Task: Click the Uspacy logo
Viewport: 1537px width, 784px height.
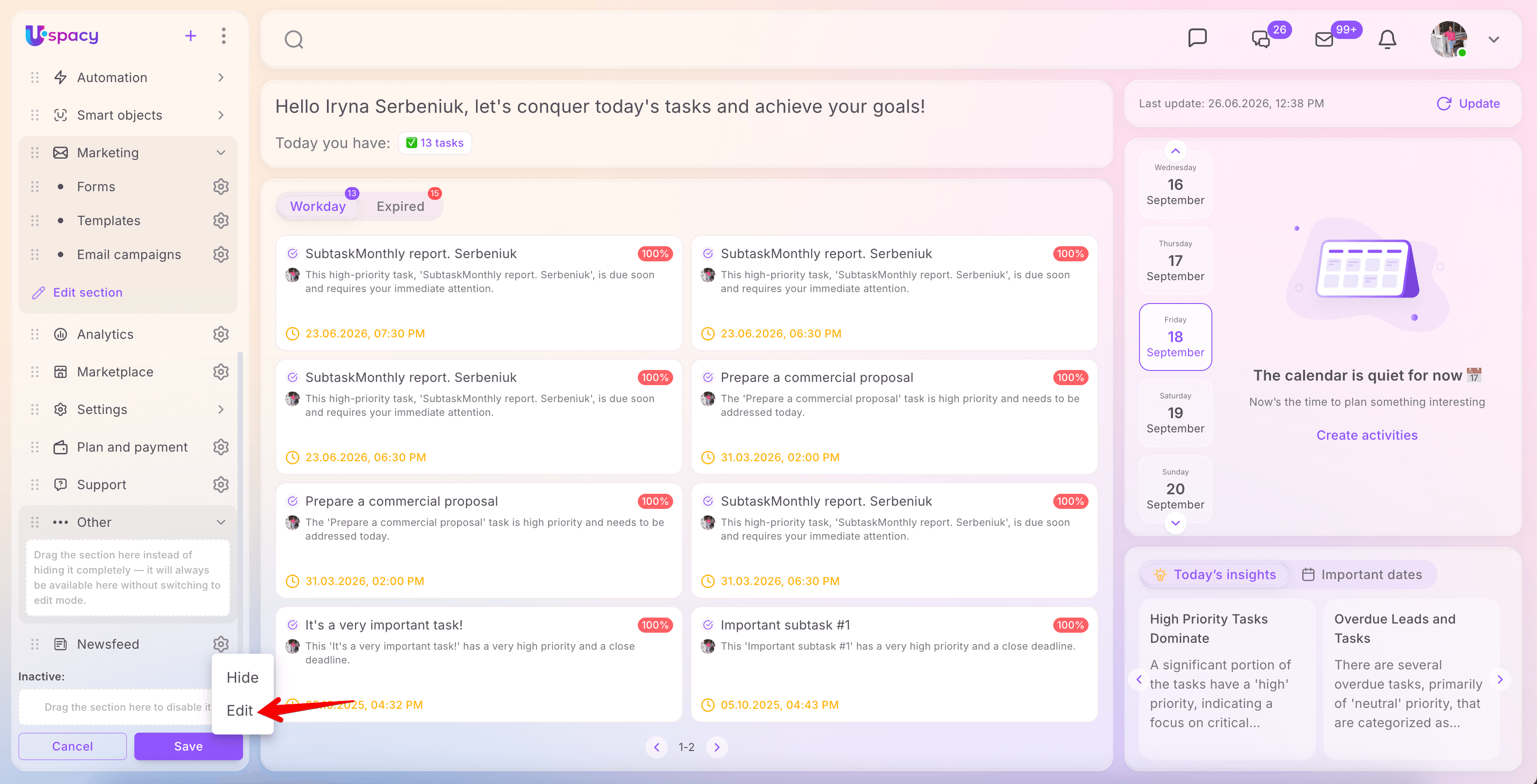Action: (x=62, y=36)
